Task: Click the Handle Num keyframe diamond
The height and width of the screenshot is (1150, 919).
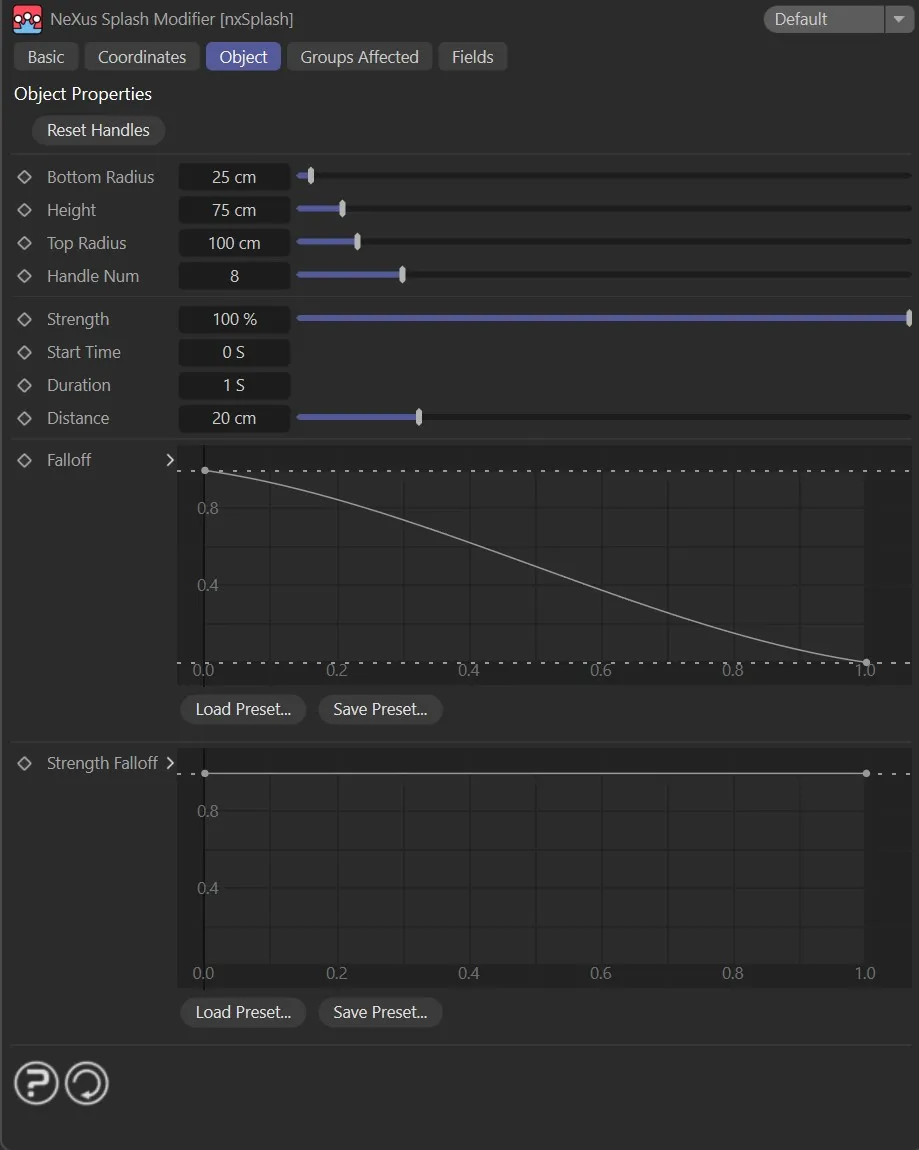Action: point(25,276)
